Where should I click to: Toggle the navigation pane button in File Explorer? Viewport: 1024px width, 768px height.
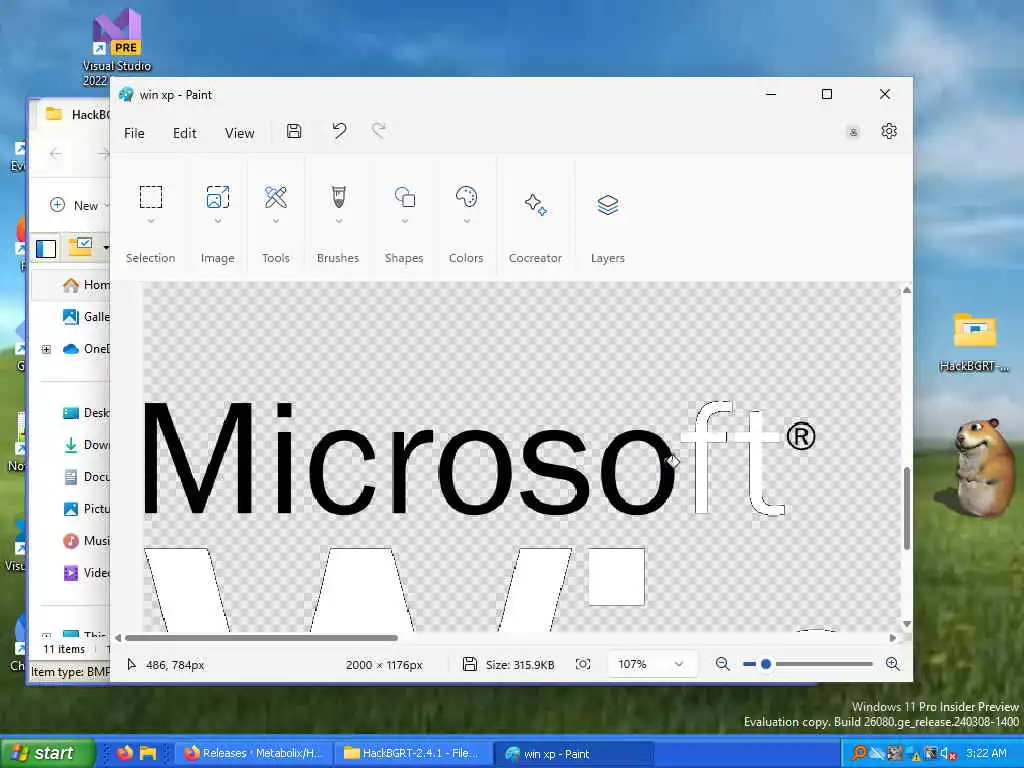point(46,248)
